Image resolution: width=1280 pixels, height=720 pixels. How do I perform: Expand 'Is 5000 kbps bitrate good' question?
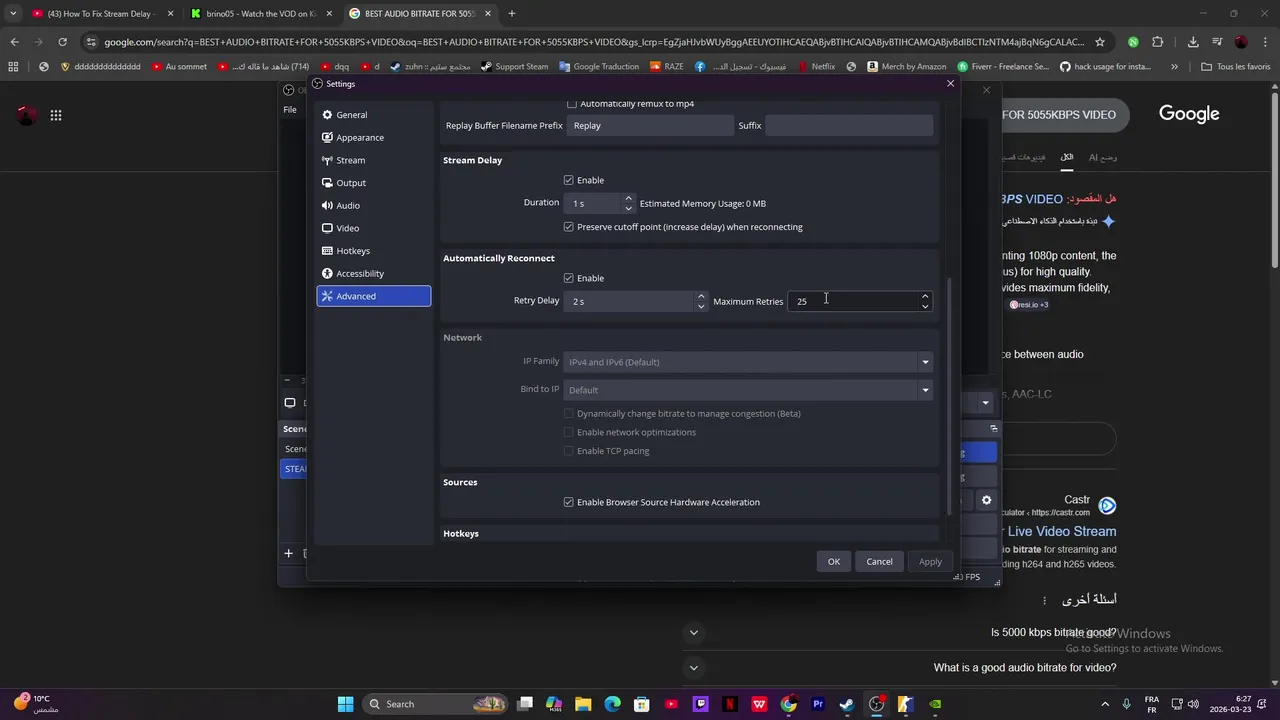click(694, 632)
